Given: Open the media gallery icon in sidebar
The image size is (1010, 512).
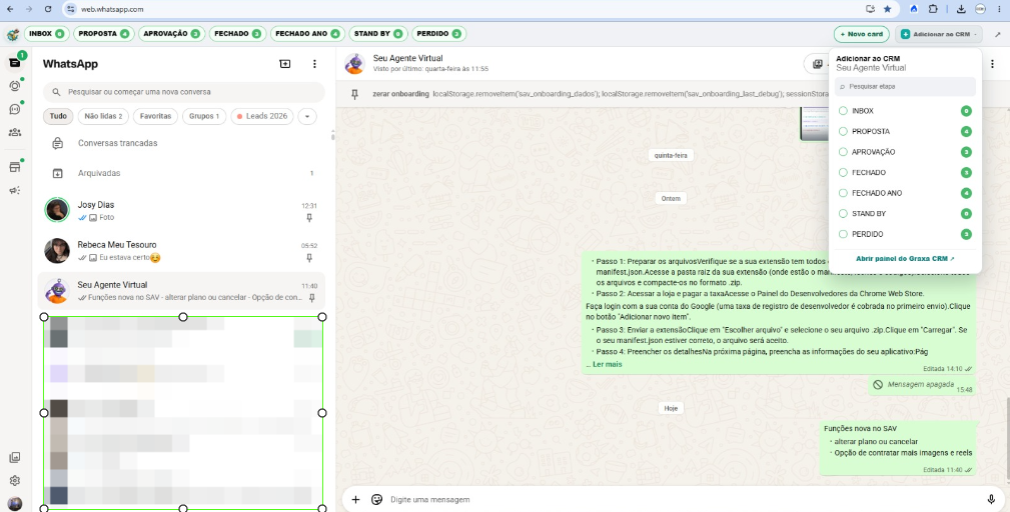Looking at the screenshot, I should tap(15, 457).
